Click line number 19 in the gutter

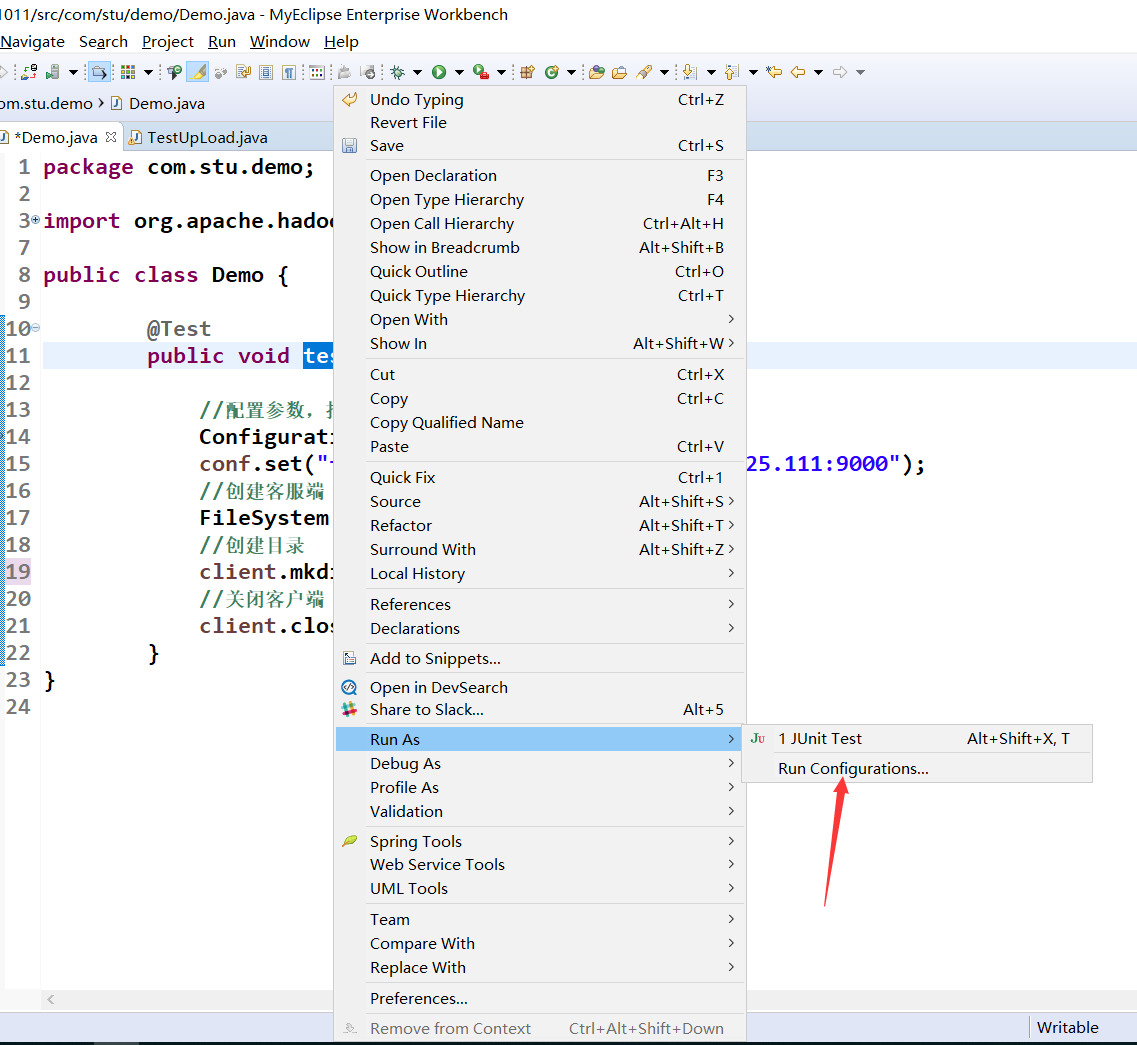[18, 571]
